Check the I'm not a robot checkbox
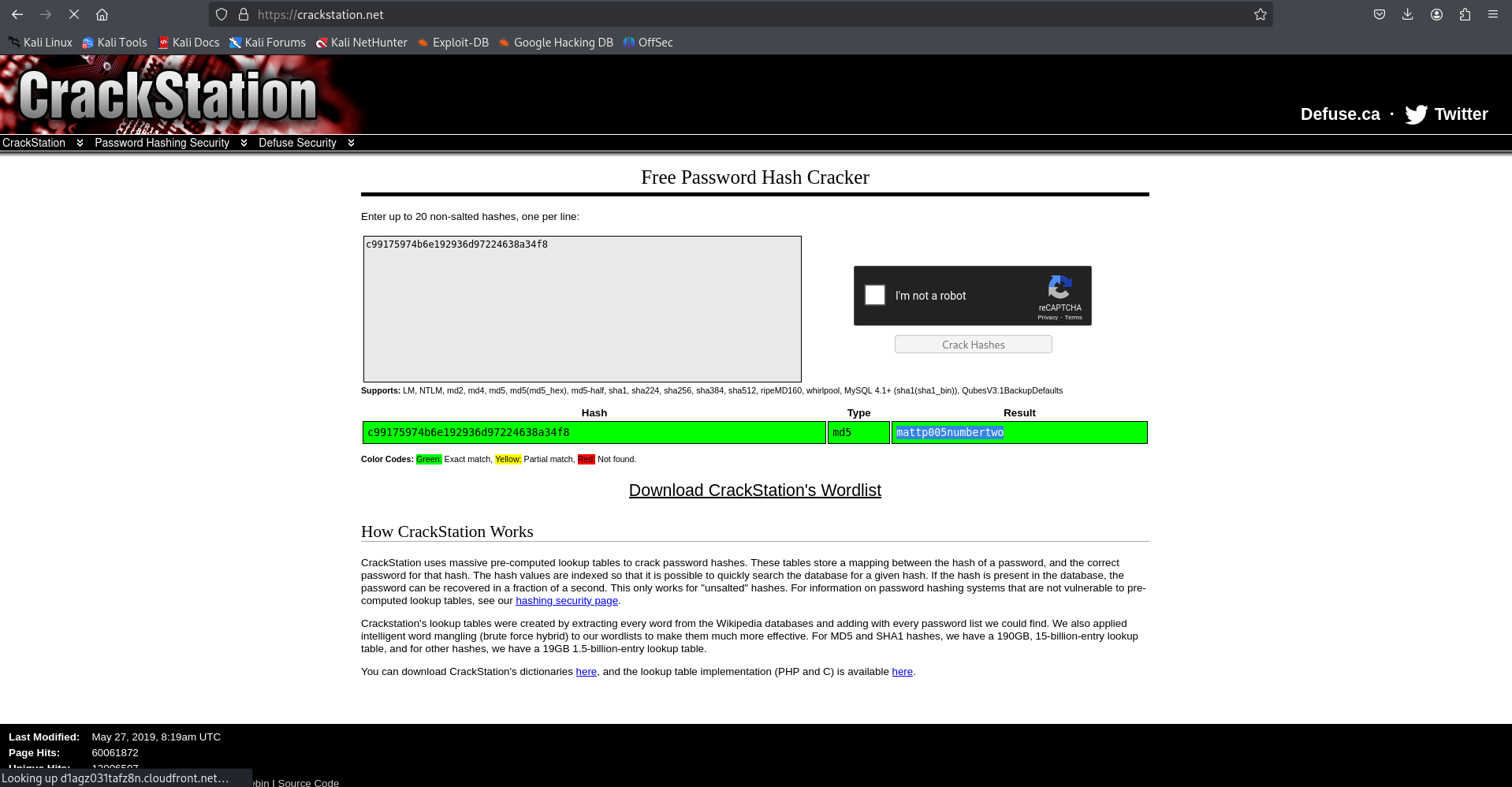Screen dimensions: 1512x787 (x=874, y=295)
